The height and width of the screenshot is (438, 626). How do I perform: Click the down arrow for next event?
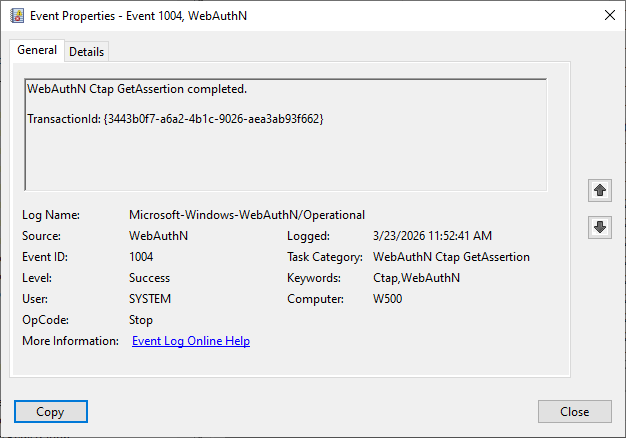600,227
